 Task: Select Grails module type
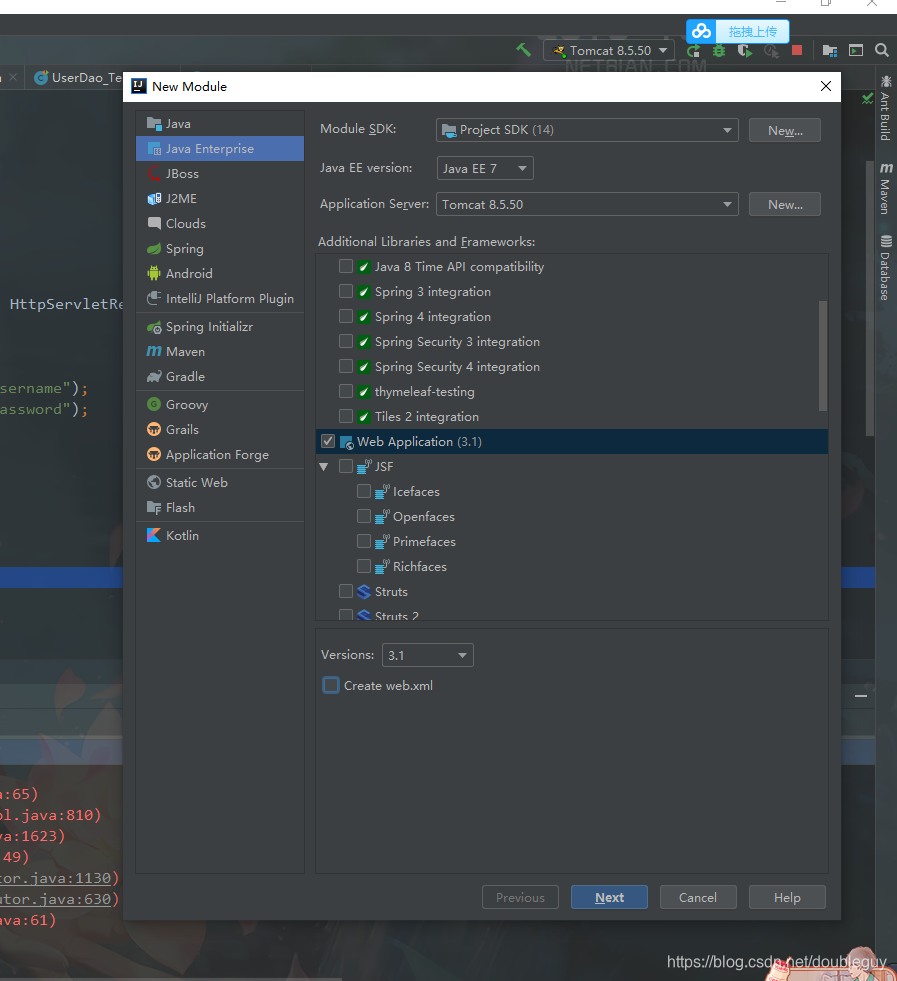point(220,430)
